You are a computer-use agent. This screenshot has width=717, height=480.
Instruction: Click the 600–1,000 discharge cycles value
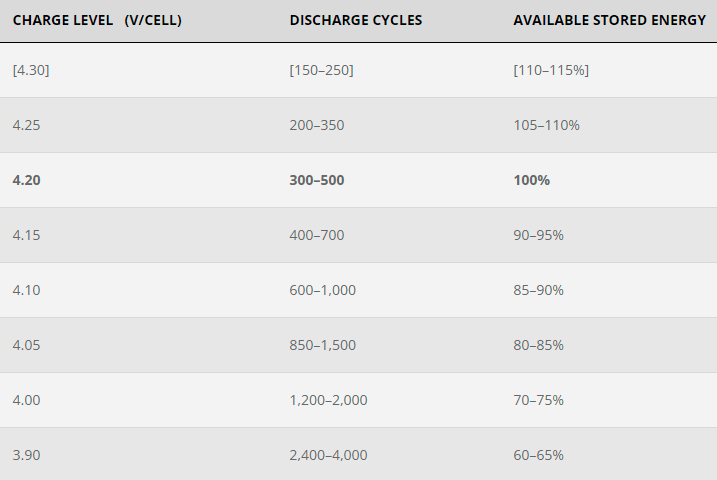pos(322,290)
